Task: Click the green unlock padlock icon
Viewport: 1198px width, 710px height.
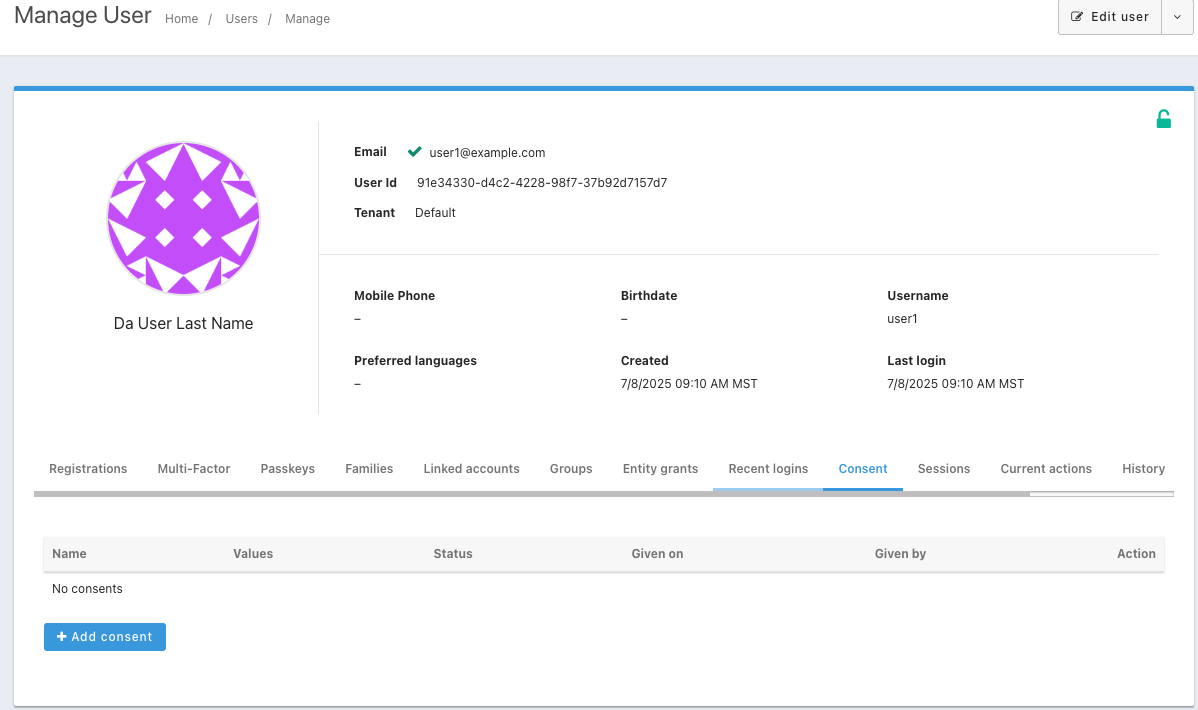Action: (1163, 120)
